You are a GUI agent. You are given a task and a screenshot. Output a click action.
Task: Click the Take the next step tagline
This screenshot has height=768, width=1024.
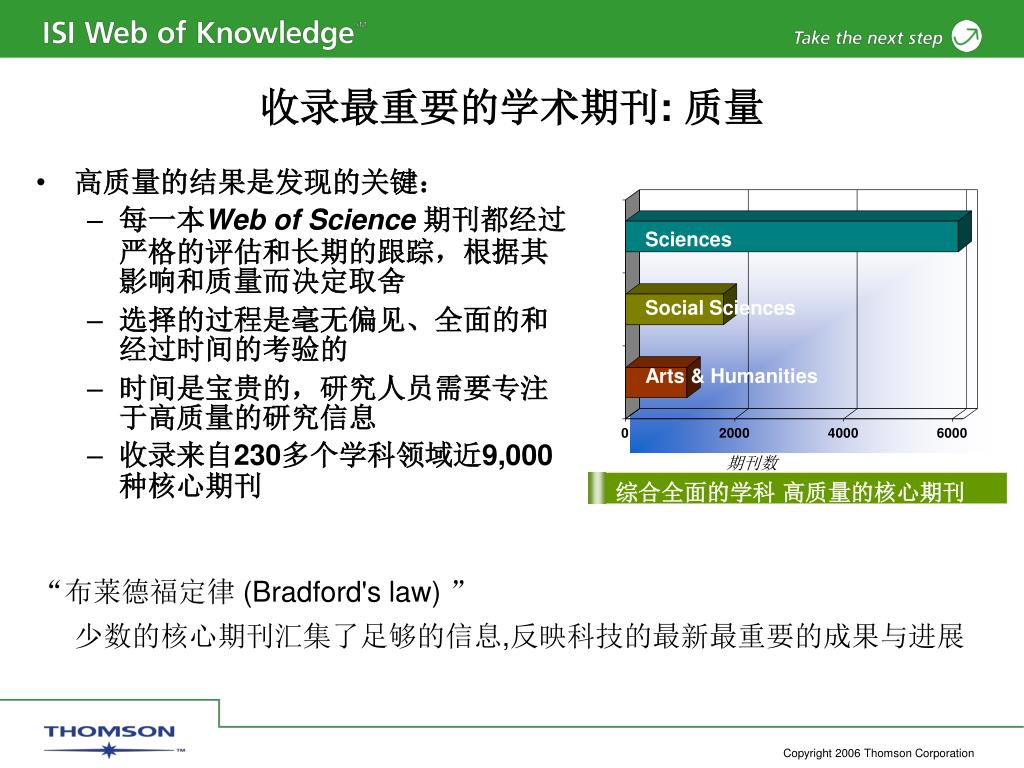(868, 38)
